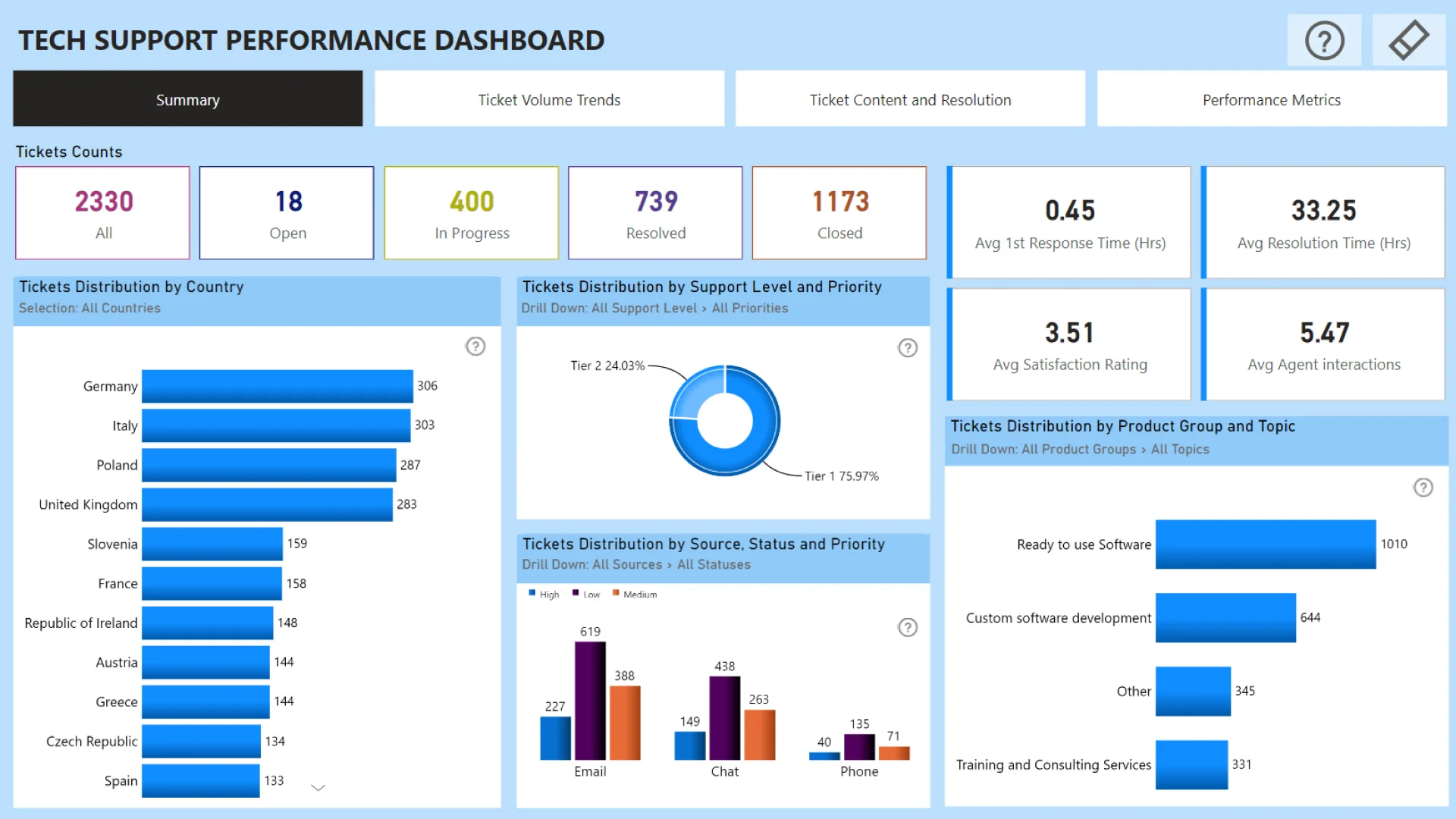
Task: Select the In Progress card showing 400
Action: tap(472, 213)
